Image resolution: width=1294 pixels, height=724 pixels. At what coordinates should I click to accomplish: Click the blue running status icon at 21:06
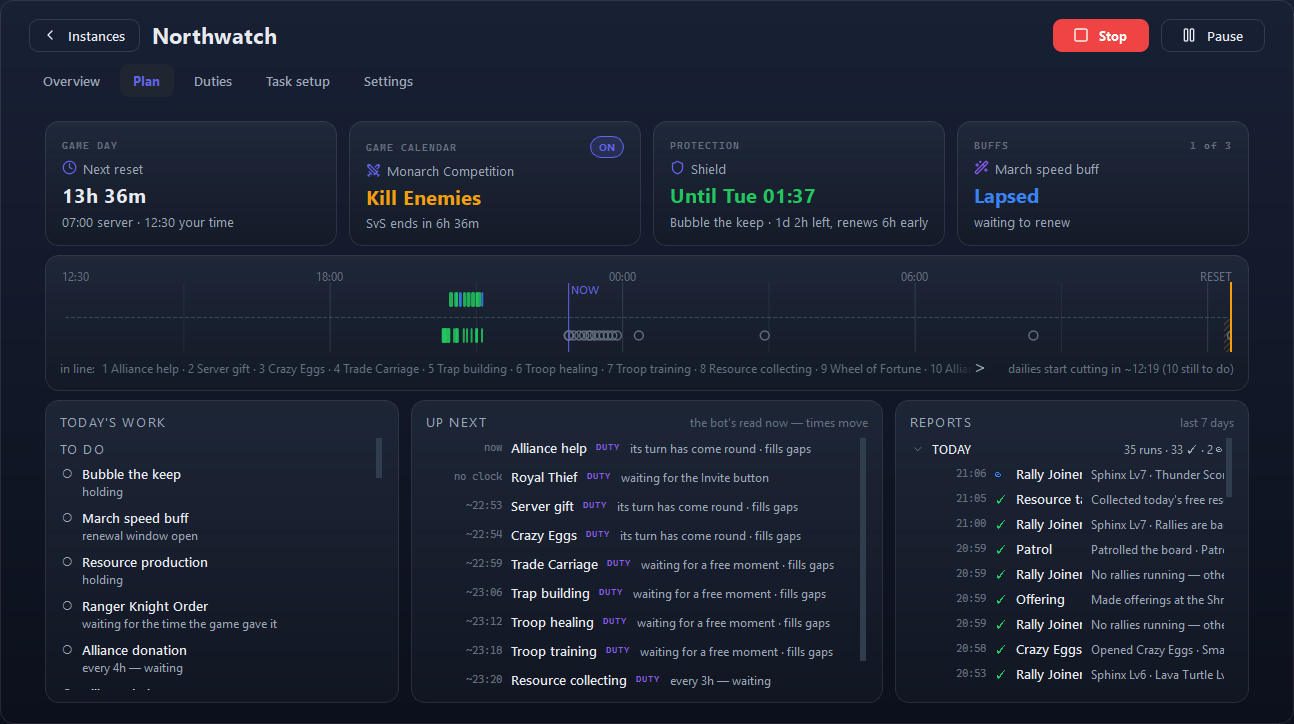click(x=998, y=474)
